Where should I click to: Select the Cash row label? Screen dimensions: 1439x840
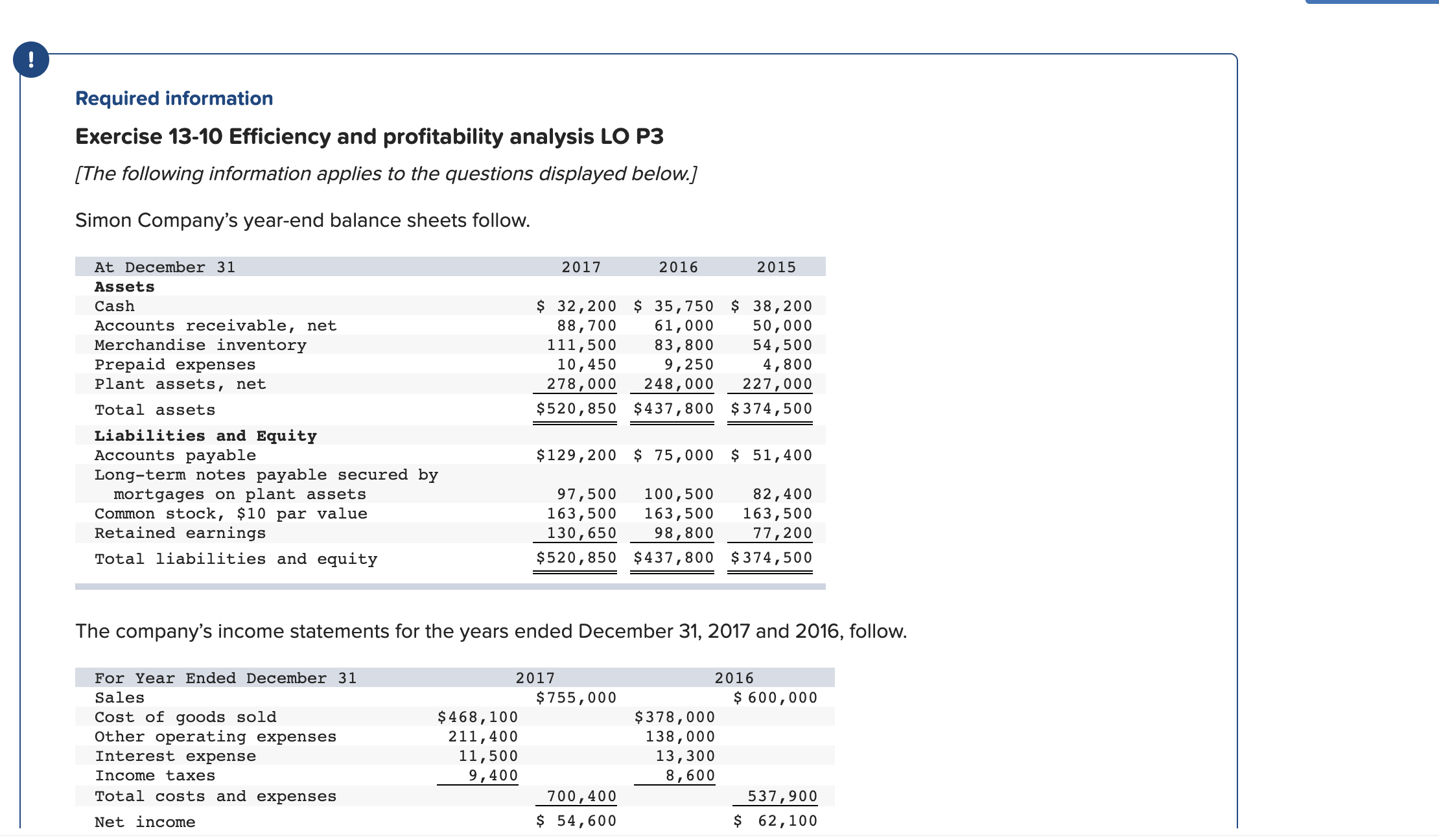coord(113,306)
